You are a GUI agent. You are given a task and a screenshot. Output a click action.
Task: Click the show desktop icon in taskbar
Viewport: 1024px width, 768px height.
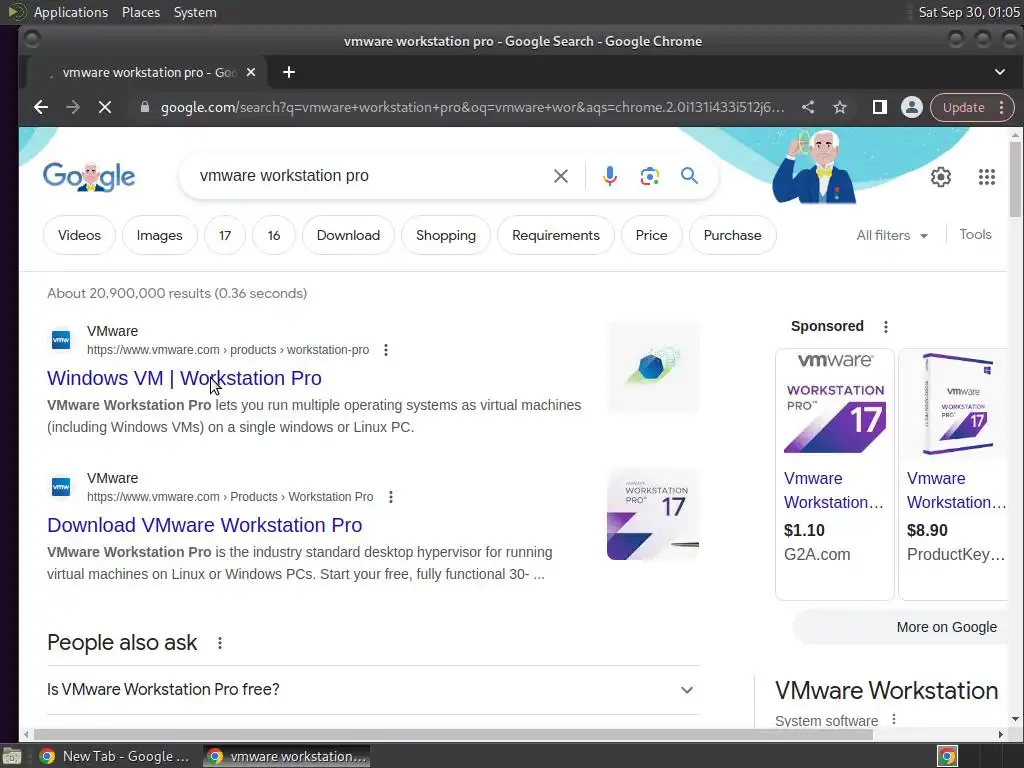(12, 756)
